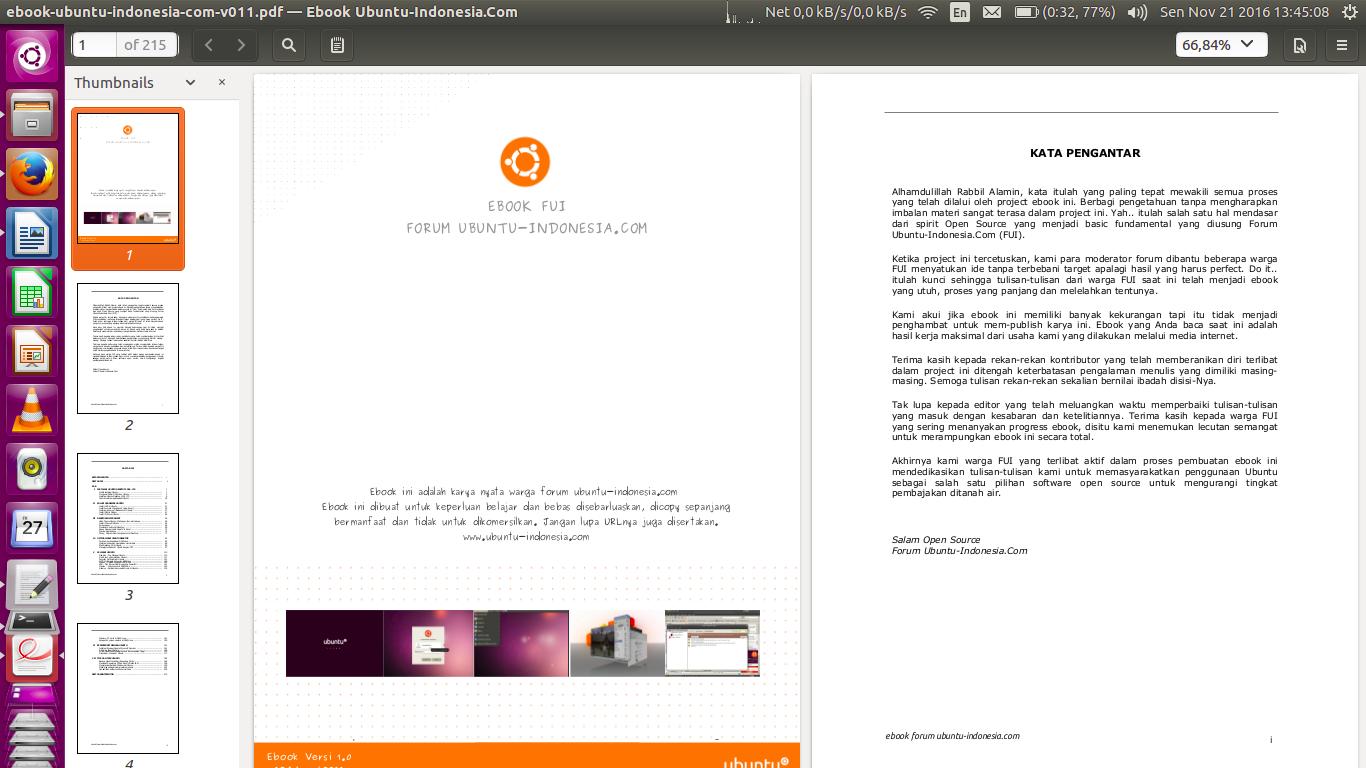1366x768 pixels.
Task: Open LibreOffice Impress from the launcher
Action: tap(33, 350)
